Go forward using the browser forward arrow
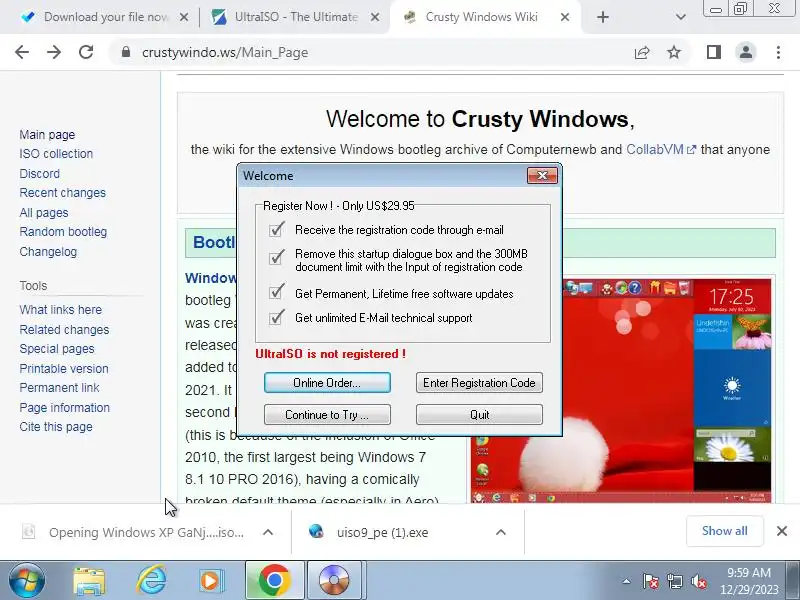Image resolution: width=800 pixels, height=600 pixels. pyautogui.click(x=54, y=52)
